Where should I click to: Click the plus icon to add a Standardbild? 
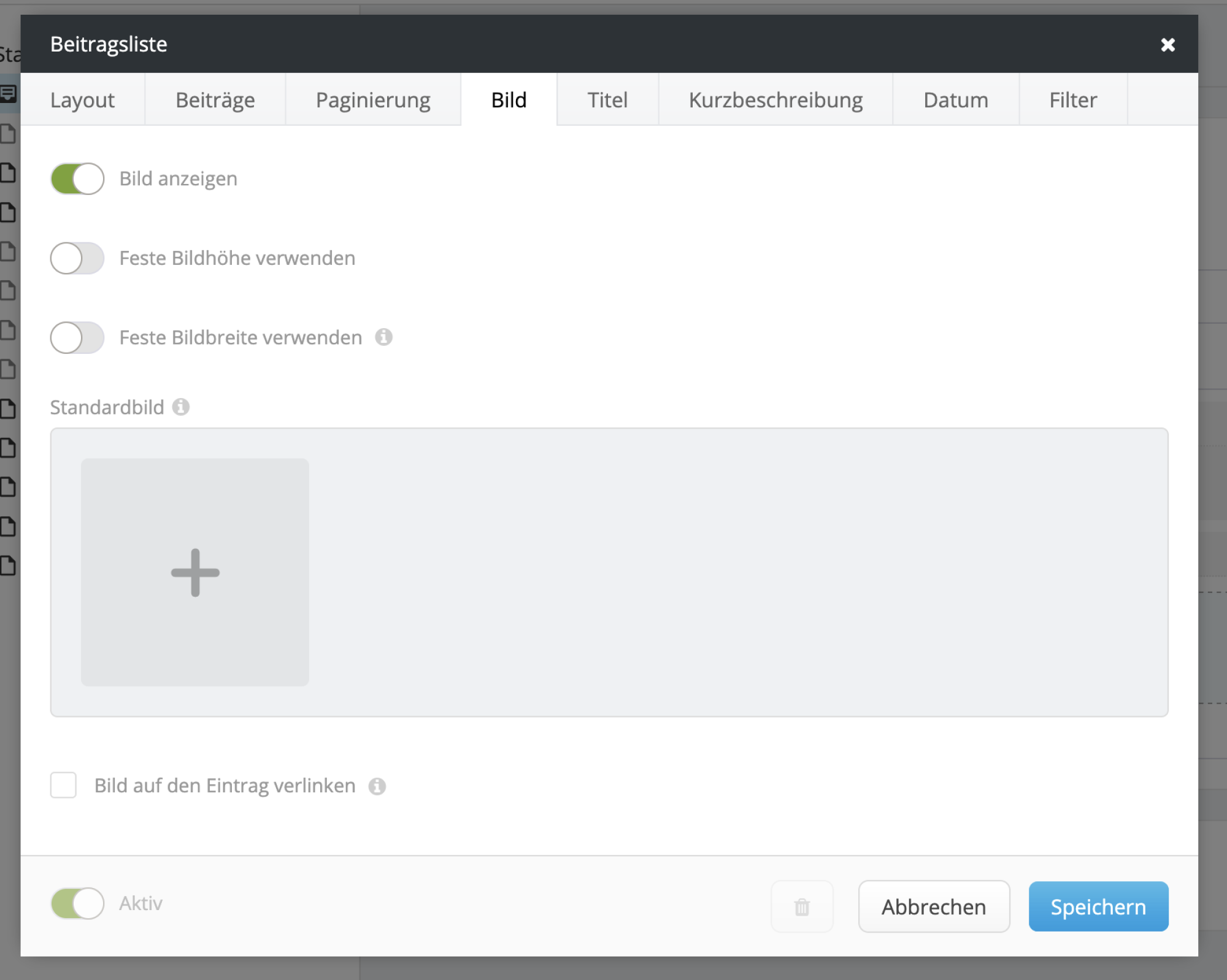[194, 572]
